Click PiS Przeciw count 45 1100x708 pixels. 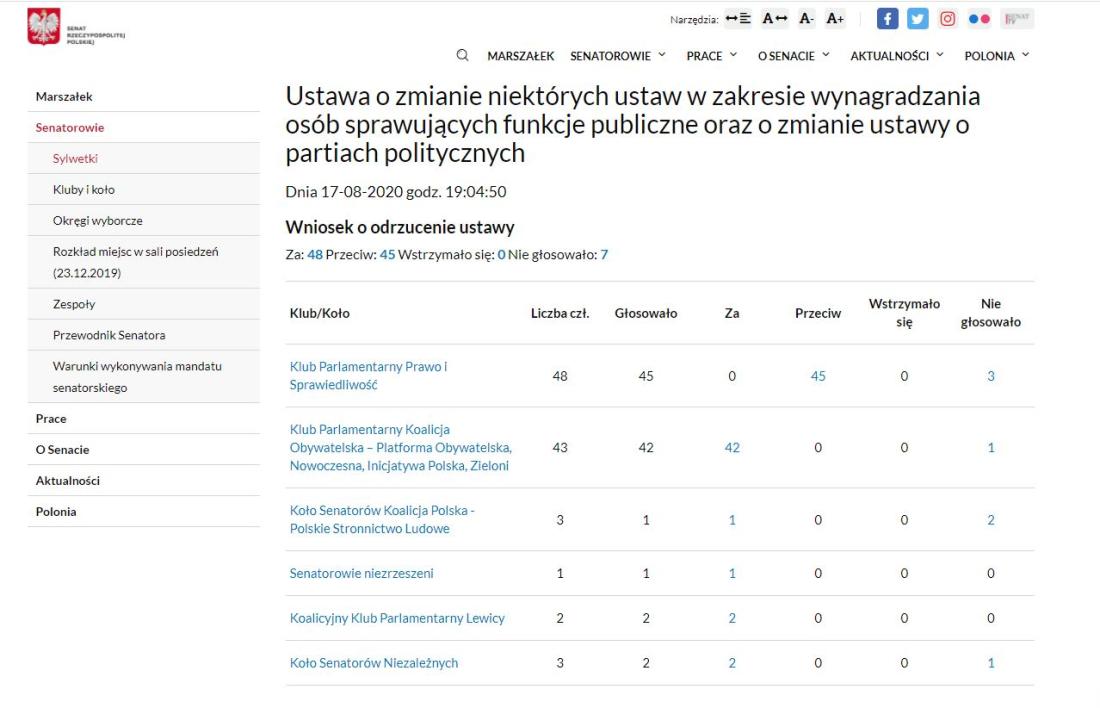coord(818,376)
